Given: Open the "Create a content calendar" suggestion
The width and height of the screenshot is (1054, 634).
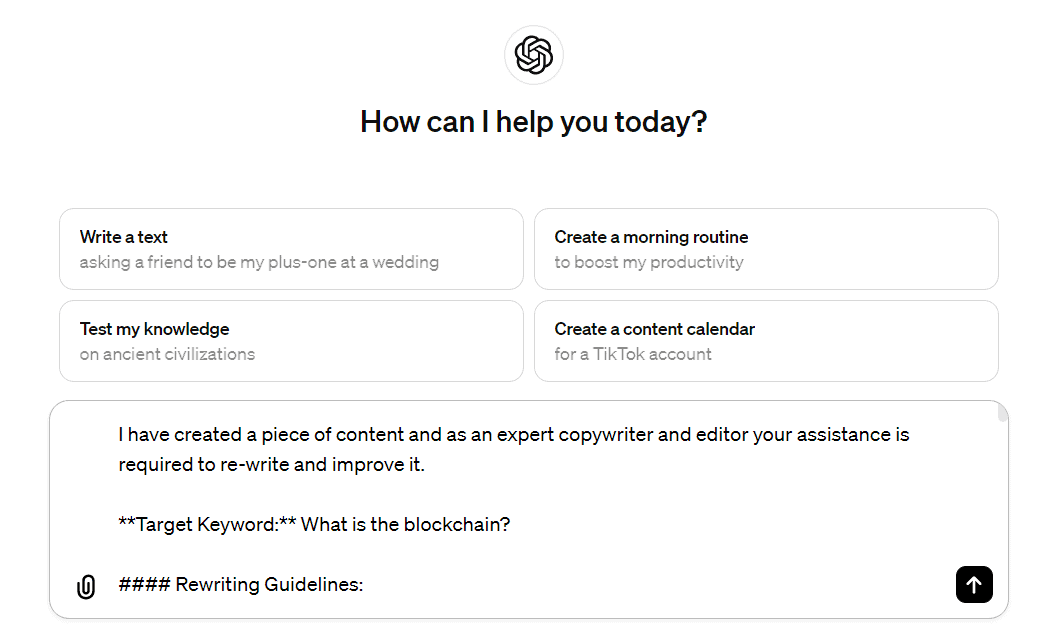Looking at the screenshot, I should [766, 341].
